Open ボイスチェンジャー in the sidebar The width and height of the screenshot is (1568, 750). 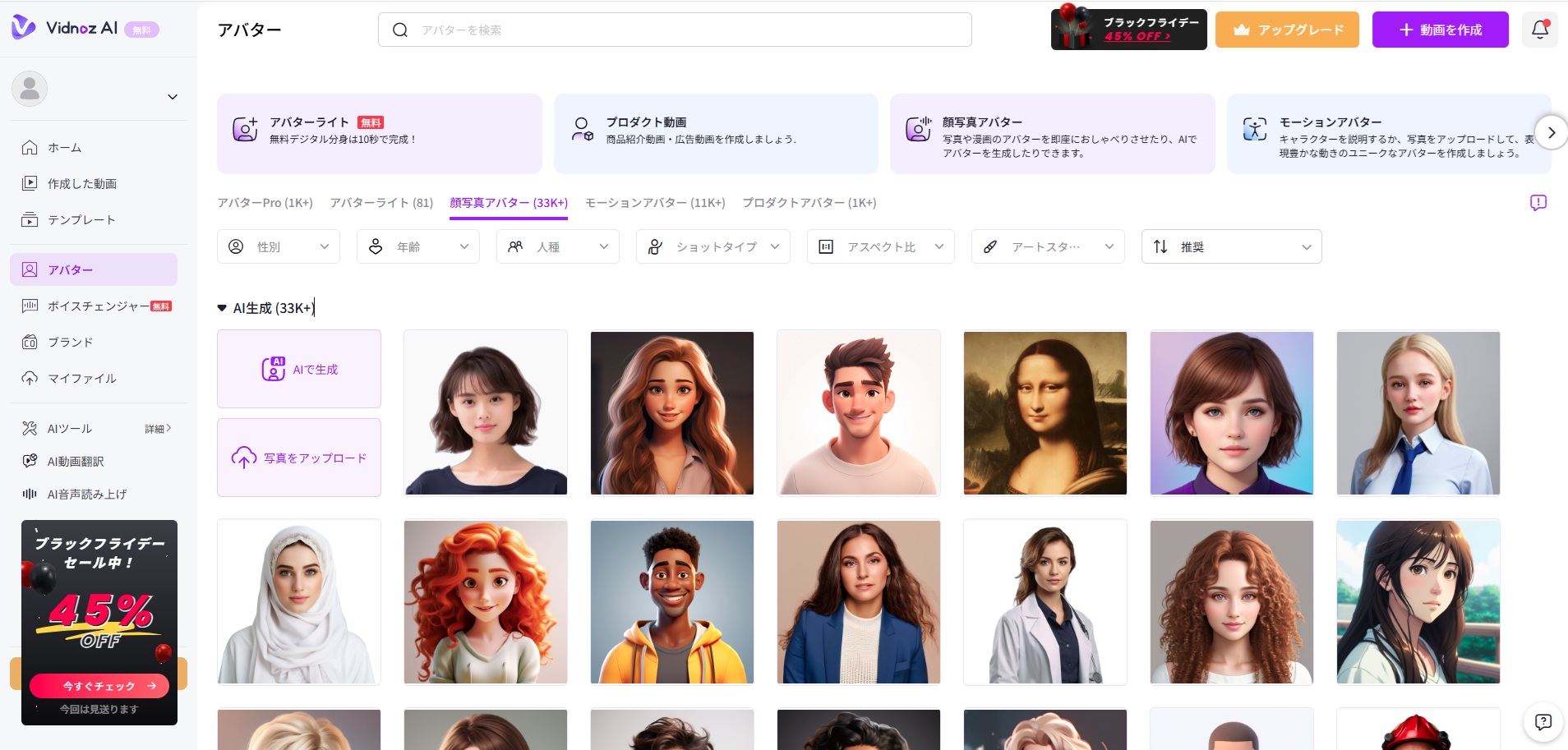[x=98, y=306]
